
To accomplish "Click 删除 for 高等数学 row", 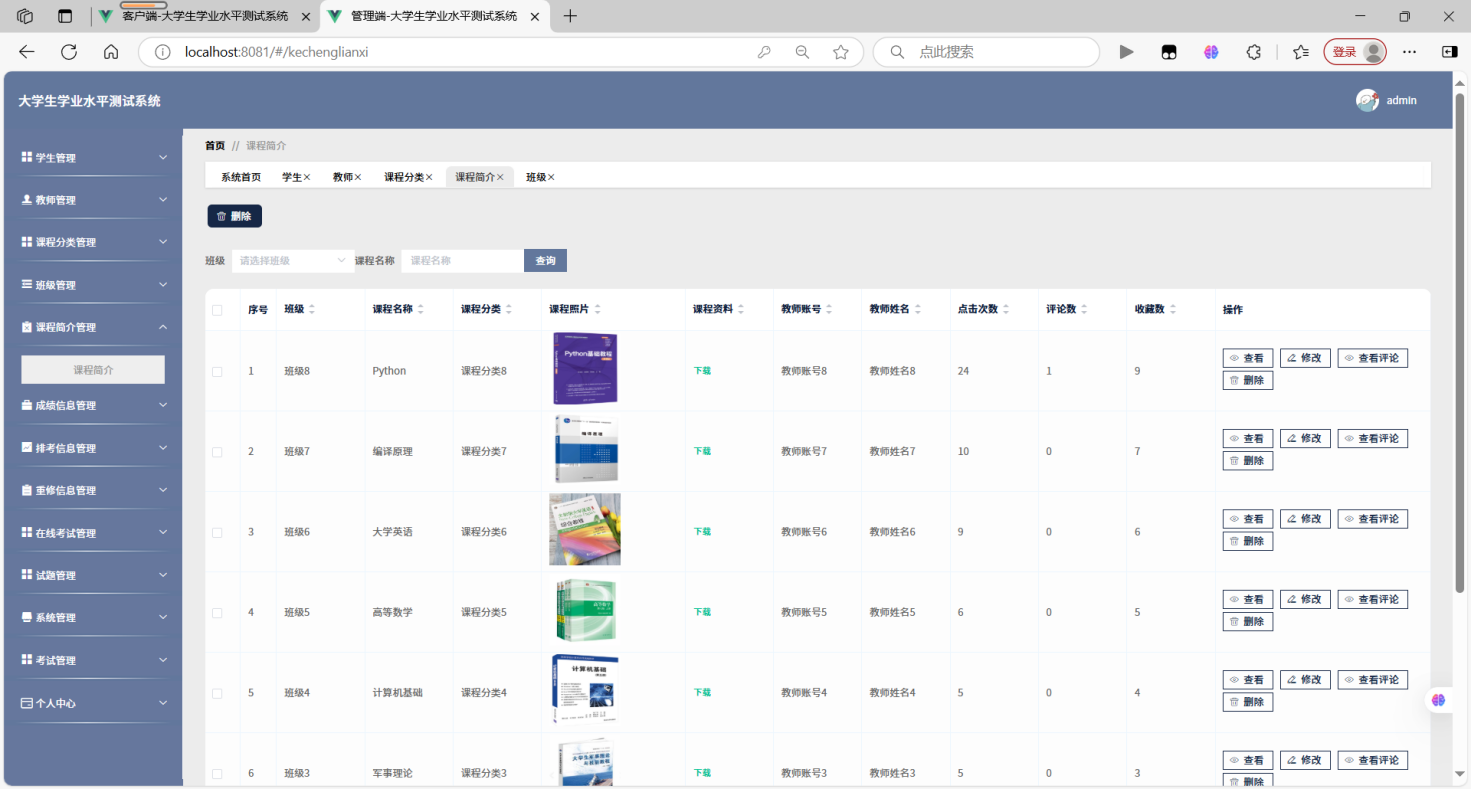I will pos(1247,622).
